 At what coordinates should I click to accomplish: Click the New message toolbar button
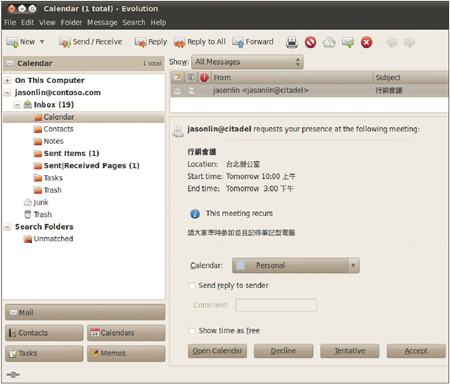click(x=21, y=42)
